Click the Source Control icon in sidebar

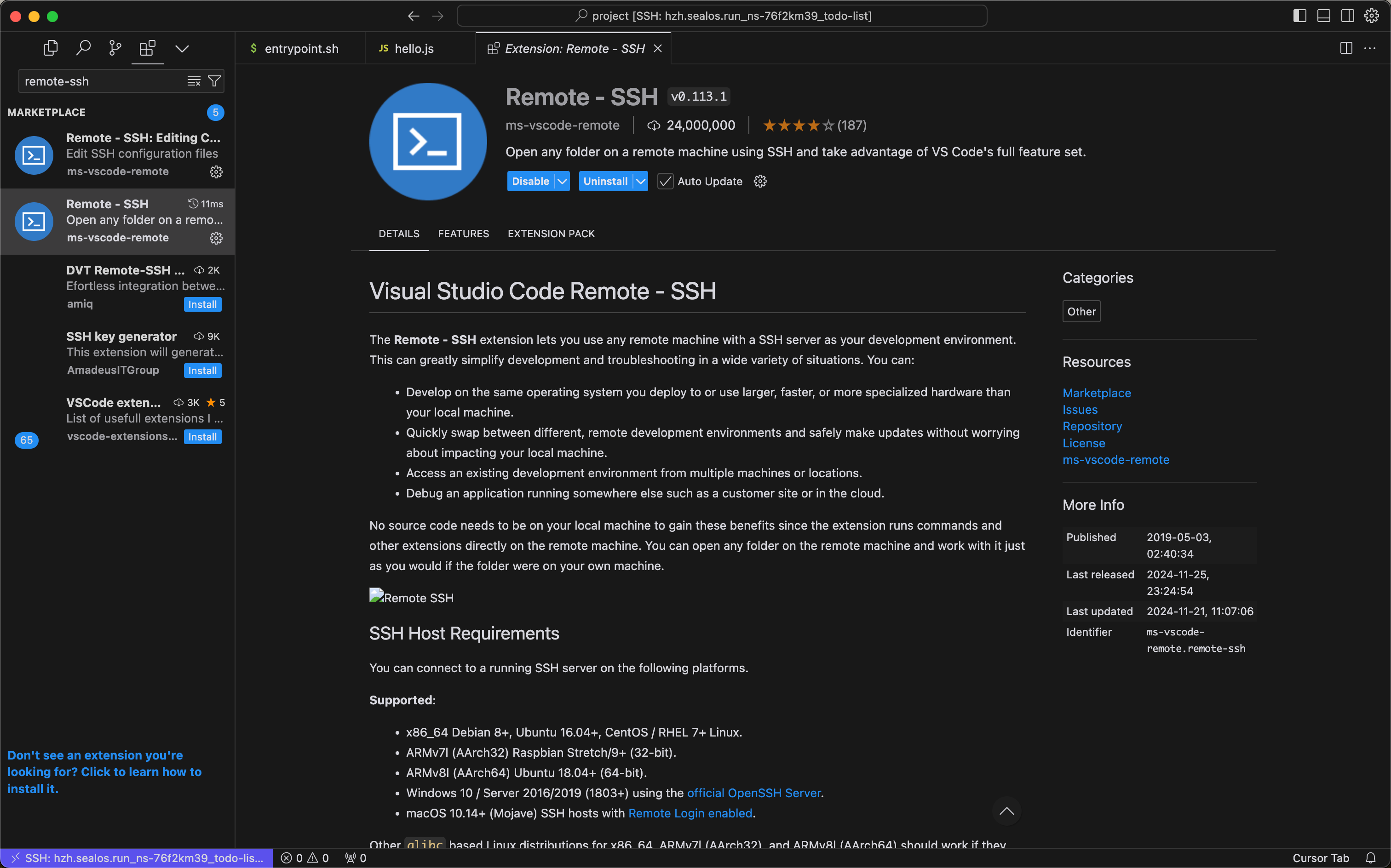114,48
